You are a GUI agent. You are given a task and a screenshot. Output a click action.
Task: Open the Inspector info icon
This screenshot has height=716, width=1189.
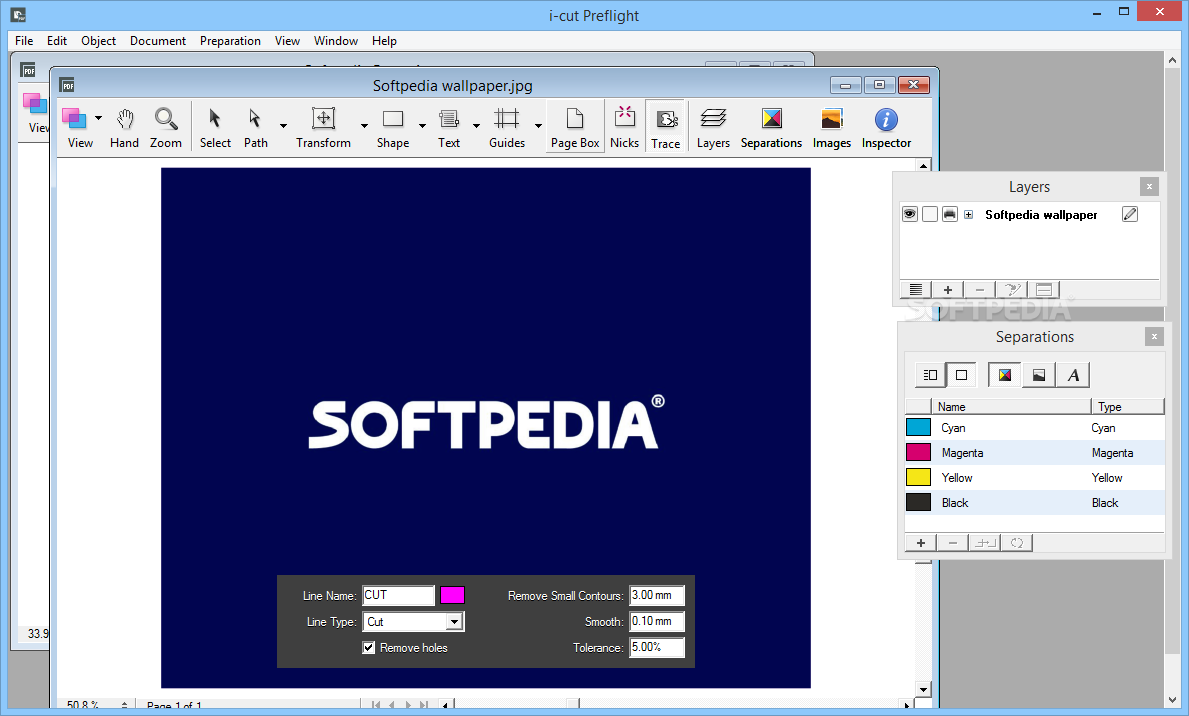coord(886,127)
